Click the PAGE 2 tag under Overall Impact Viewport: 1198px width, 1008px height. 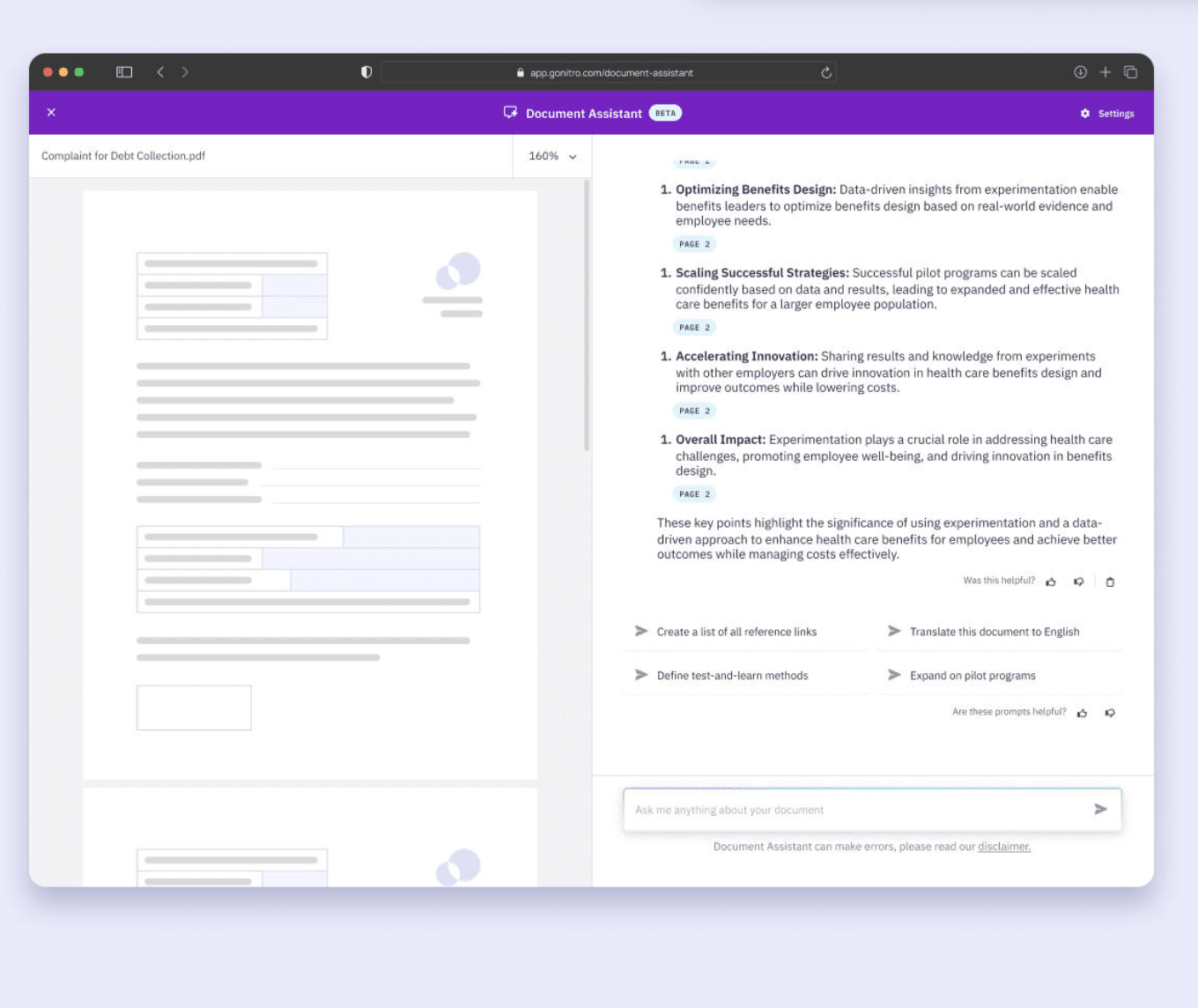point(694,494)
